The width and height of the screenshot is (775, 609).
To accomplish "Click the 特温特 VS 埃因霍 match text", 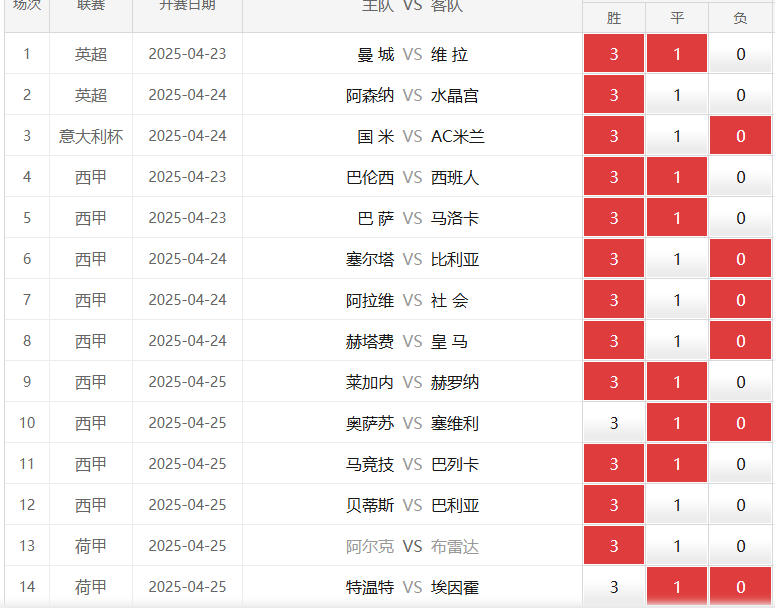I will (412, 587).
